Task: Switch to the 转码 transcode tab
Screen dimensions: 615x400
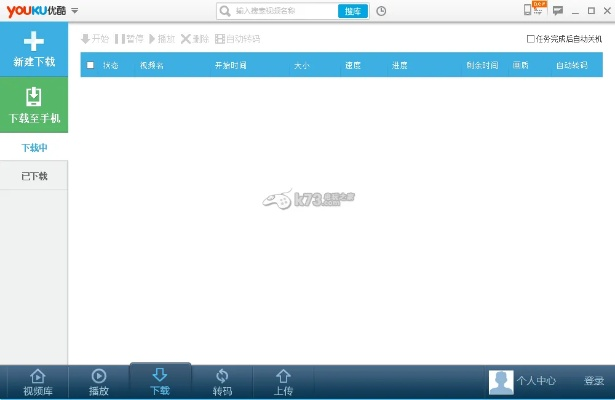Action: click(222, 381)
